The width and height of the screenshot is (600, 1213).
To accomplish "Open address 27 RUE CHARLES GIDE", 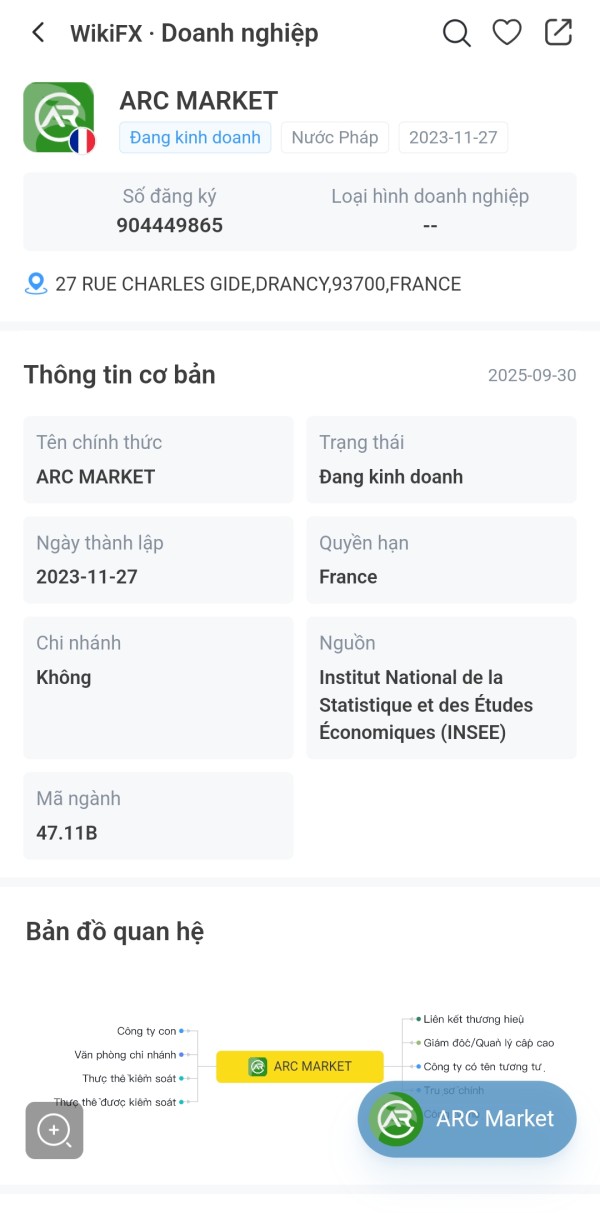I will point(258,284).
